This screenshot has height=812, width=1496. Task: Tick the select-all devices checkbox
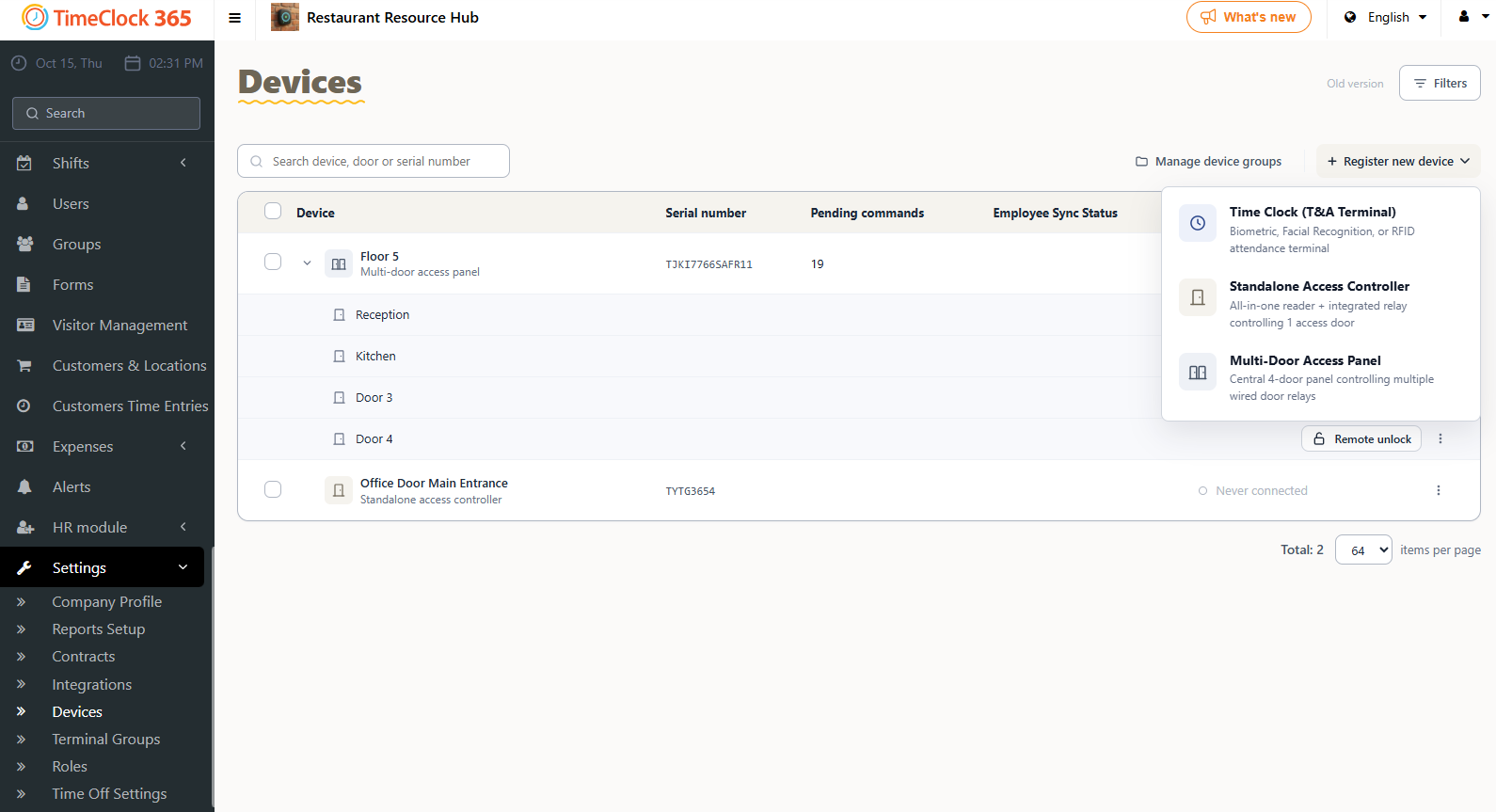tap(273, 212)
